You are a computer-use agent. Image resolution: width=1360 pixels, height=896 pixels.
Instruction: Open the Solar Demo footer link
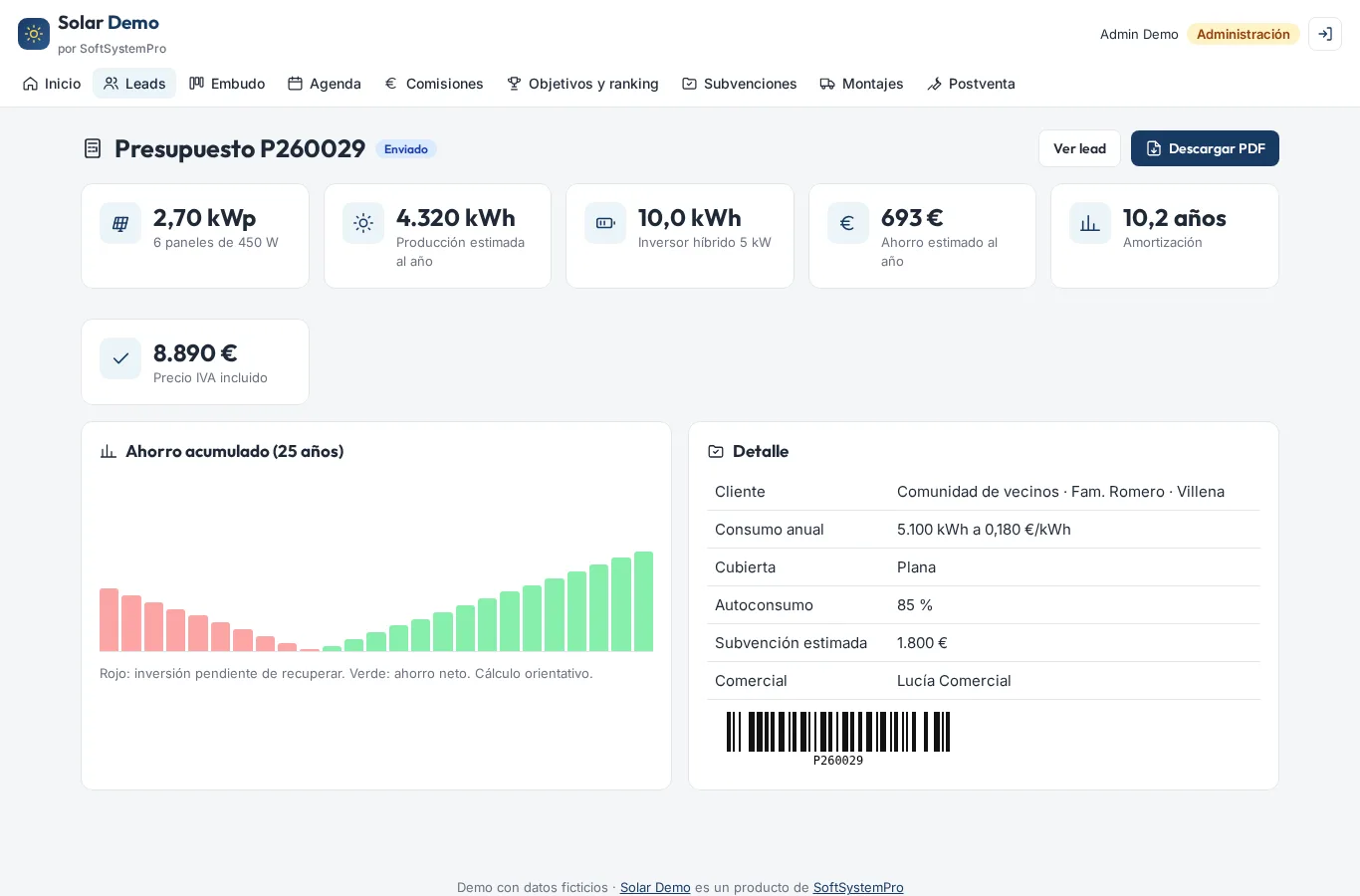pyautogui.click(x=655, y=887)
